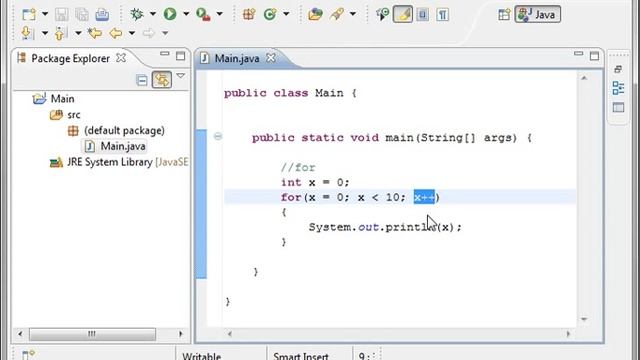This screenshot has height=360, width=640.
Task: Click the Previous Annotation up arrow icon
Action: point(60,33)
